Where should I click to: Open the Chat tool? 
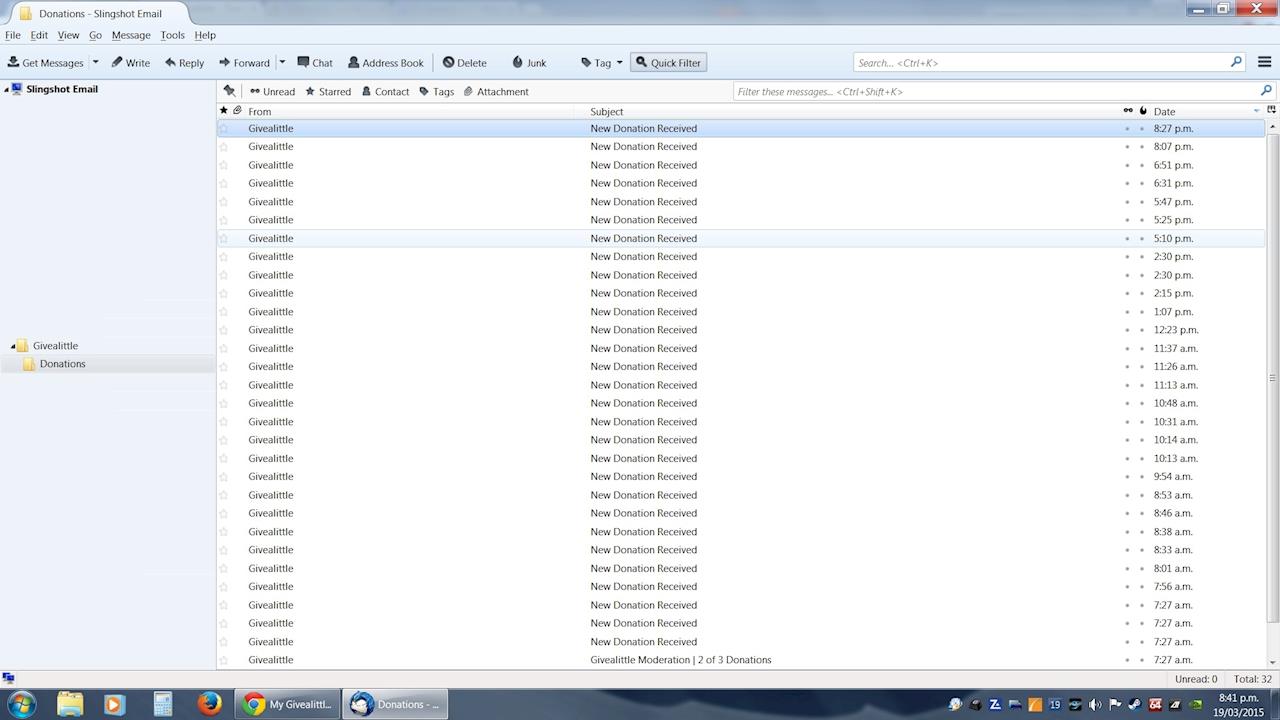(x=314, y=62)
